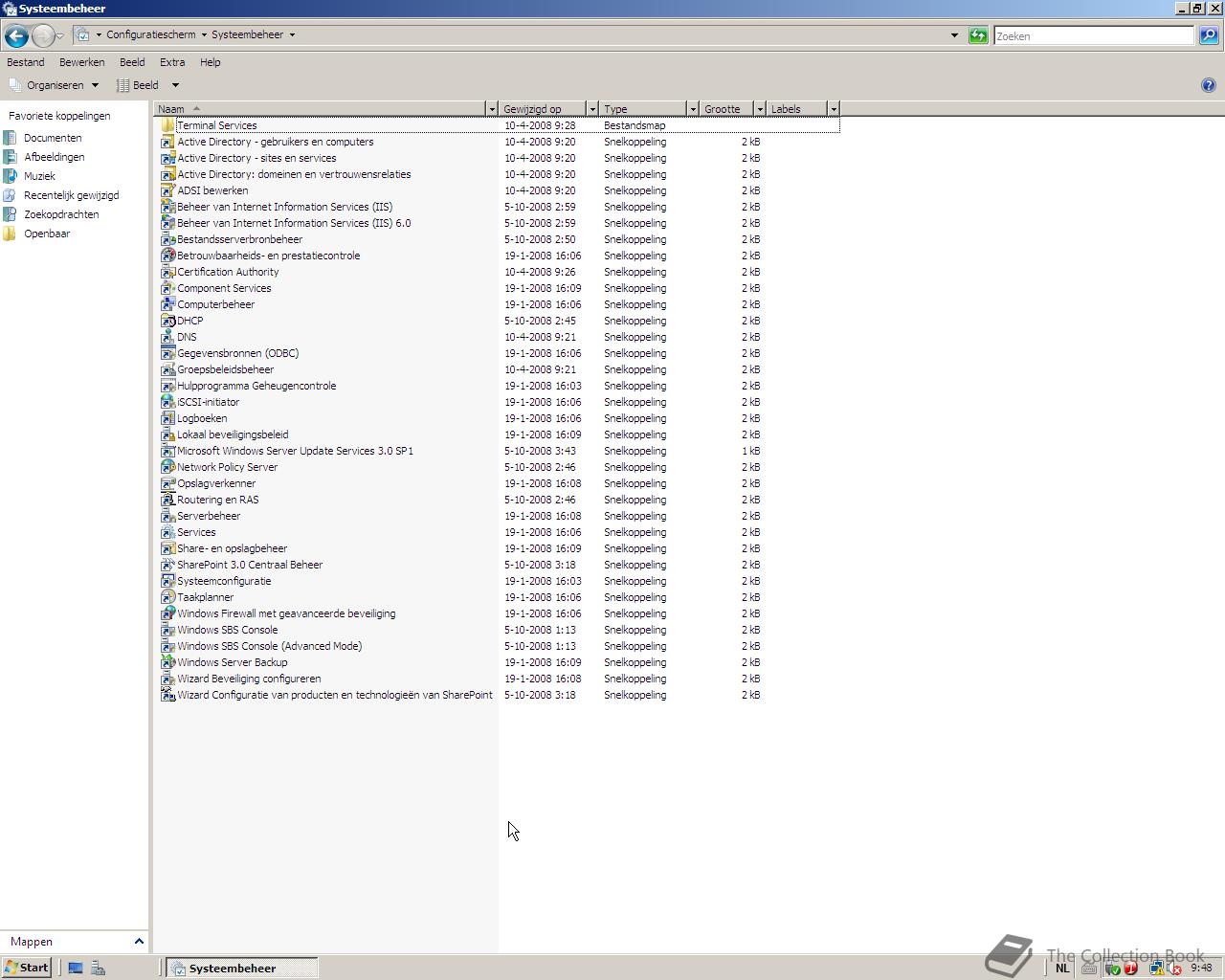Screen dimensions: 1225x980
Task: Select Microsoft Windows Server Update Services 3.0 SP1
Action: pyautogui.click(x=295, y=451)
